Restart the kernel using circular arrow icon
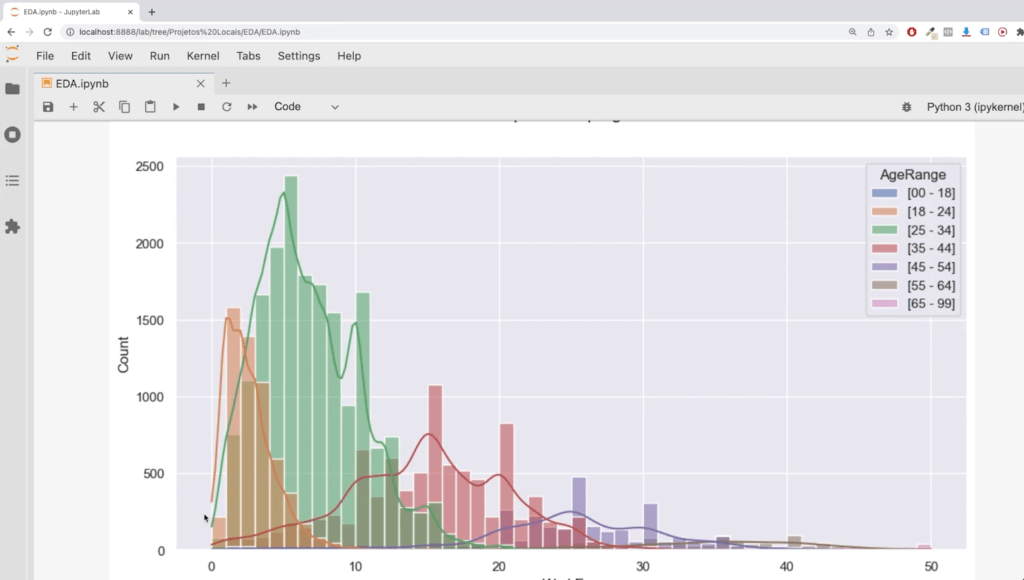This screenshot has width=1024, height=580. click(x=227, y=107)
